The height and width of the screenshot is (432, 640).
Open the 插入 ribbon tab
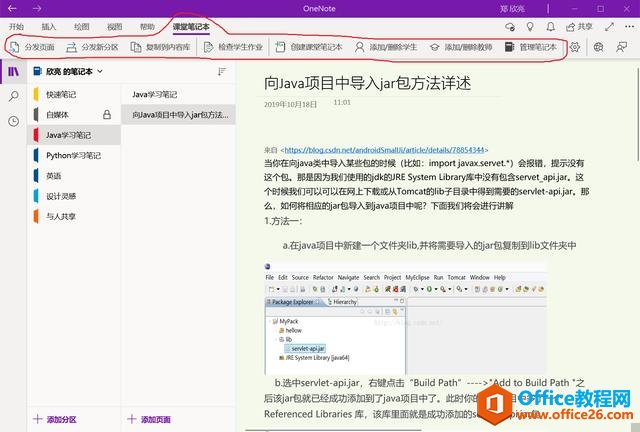[x=49, y=27]
